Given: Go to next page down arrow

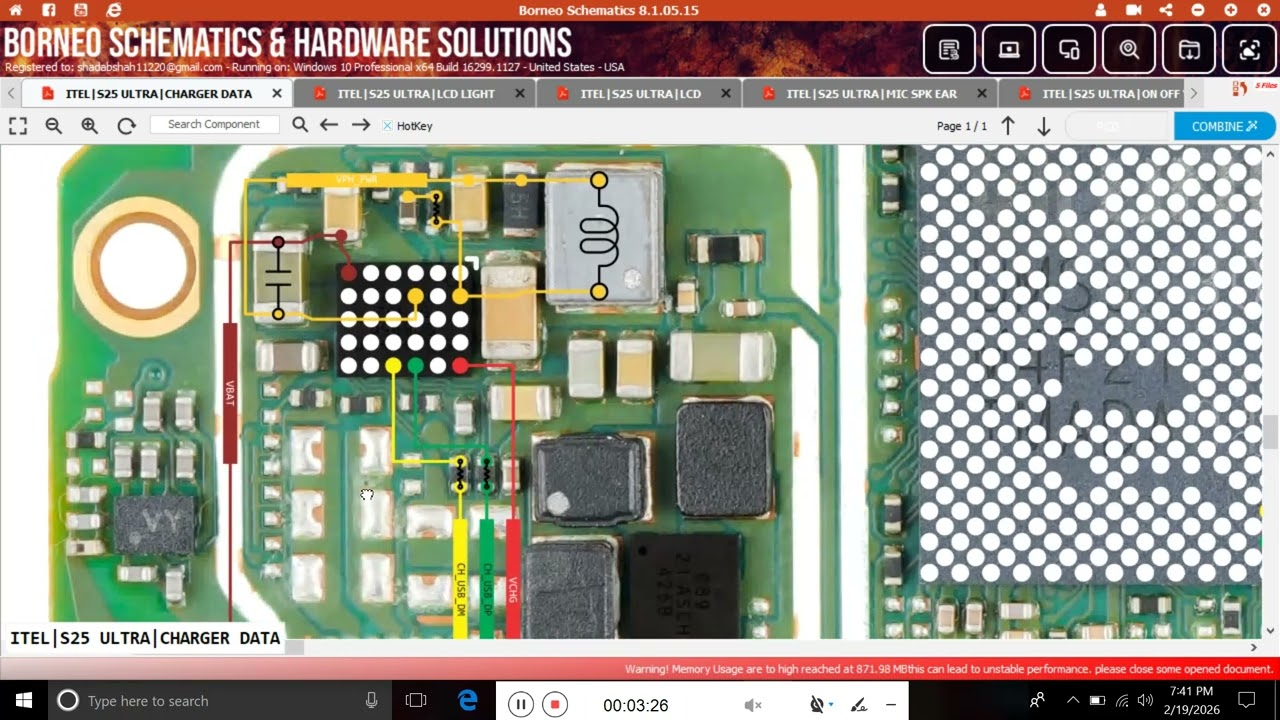Looking at the screenshot, I should click(x=1043, y=126).
